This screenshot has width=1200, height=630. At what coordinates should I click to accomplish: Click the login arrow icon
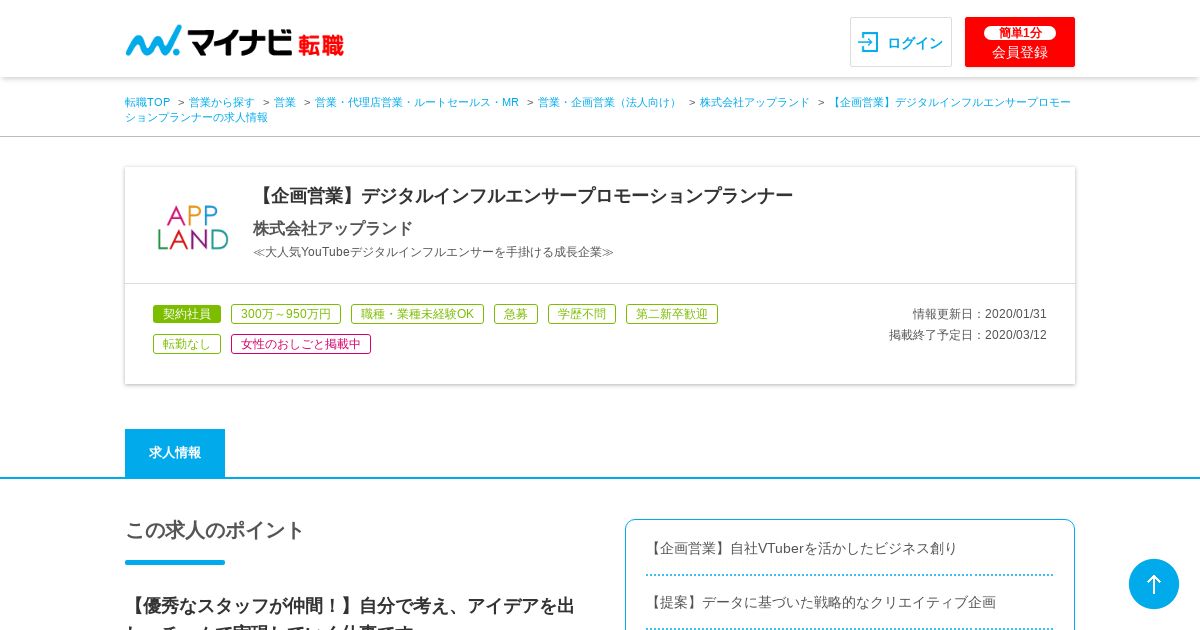pyautogui.click(x=868, y=42)
